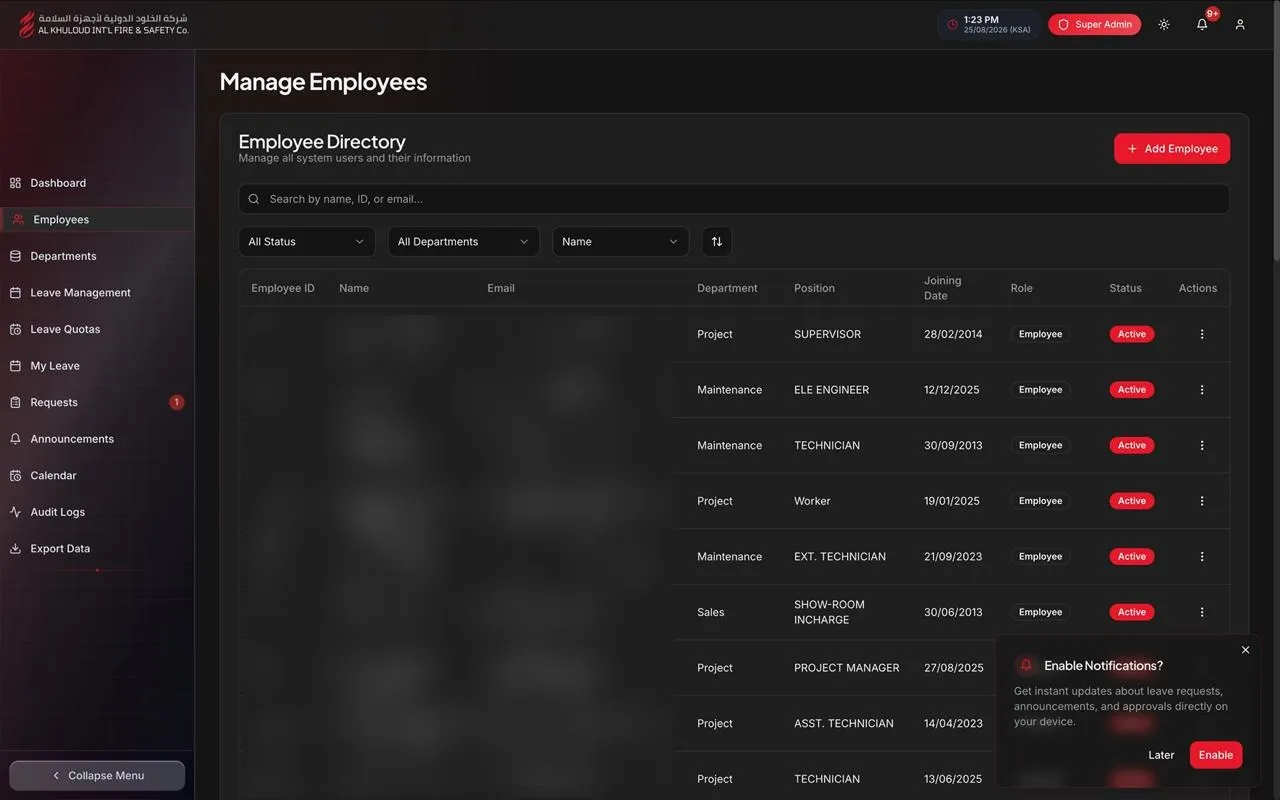Viewport: 1280px width, 800px height.
Task: Open actions menu for SUPERVISOR row
Action: click(1202, 334)
